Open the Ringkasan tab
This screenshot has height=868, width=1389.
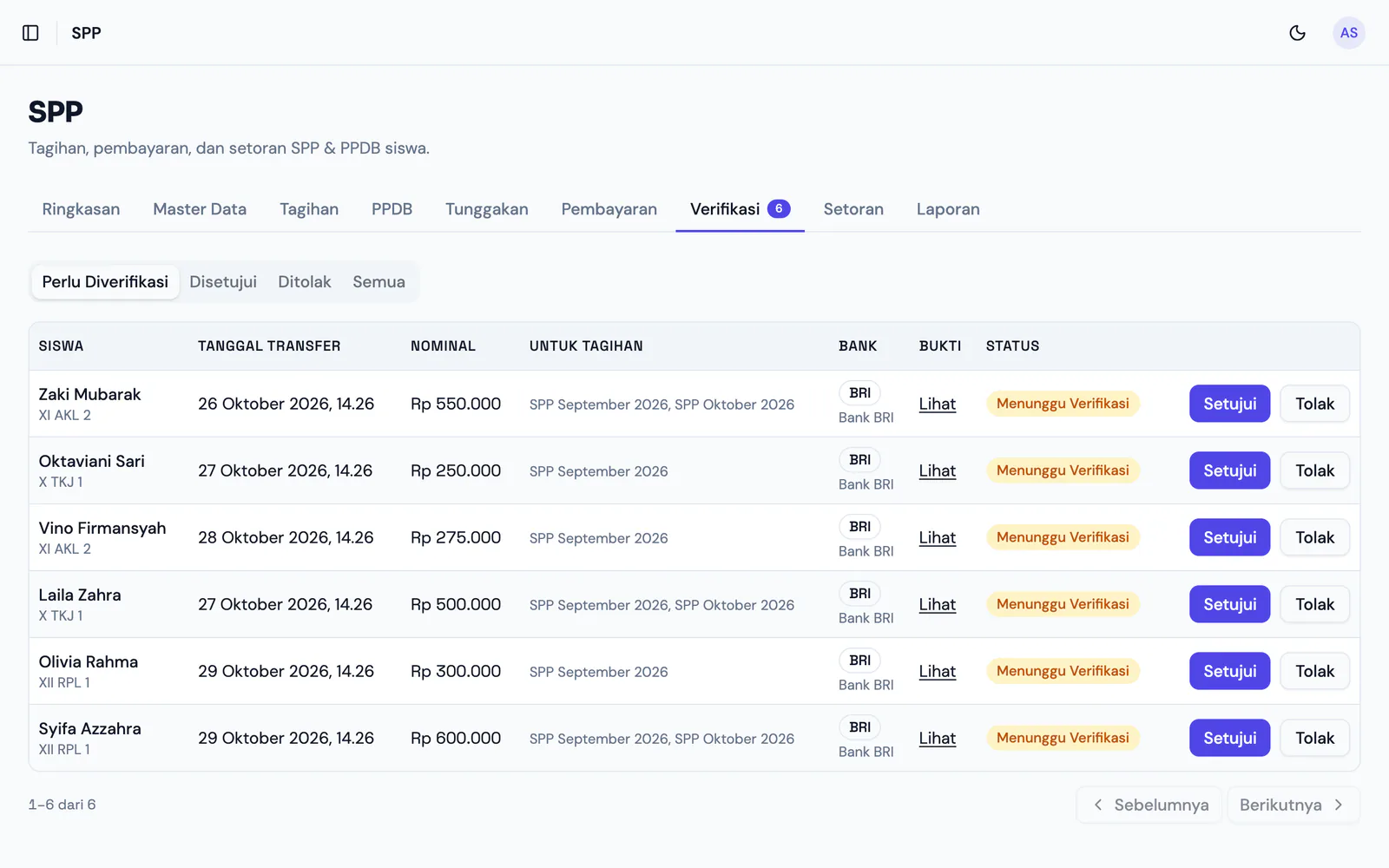(81, 209)
